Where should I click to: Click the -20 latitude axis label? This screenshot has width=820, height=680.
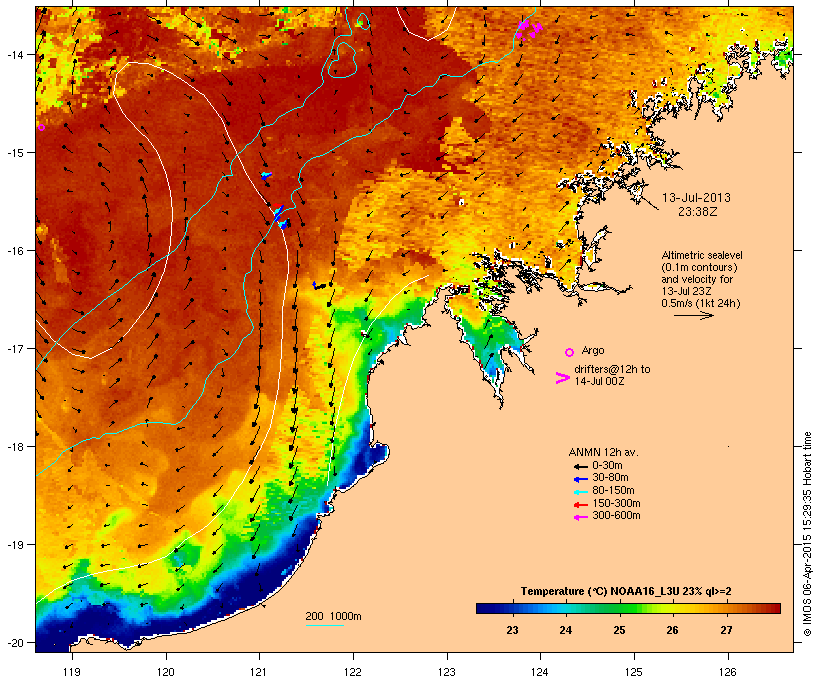[14, 642]
